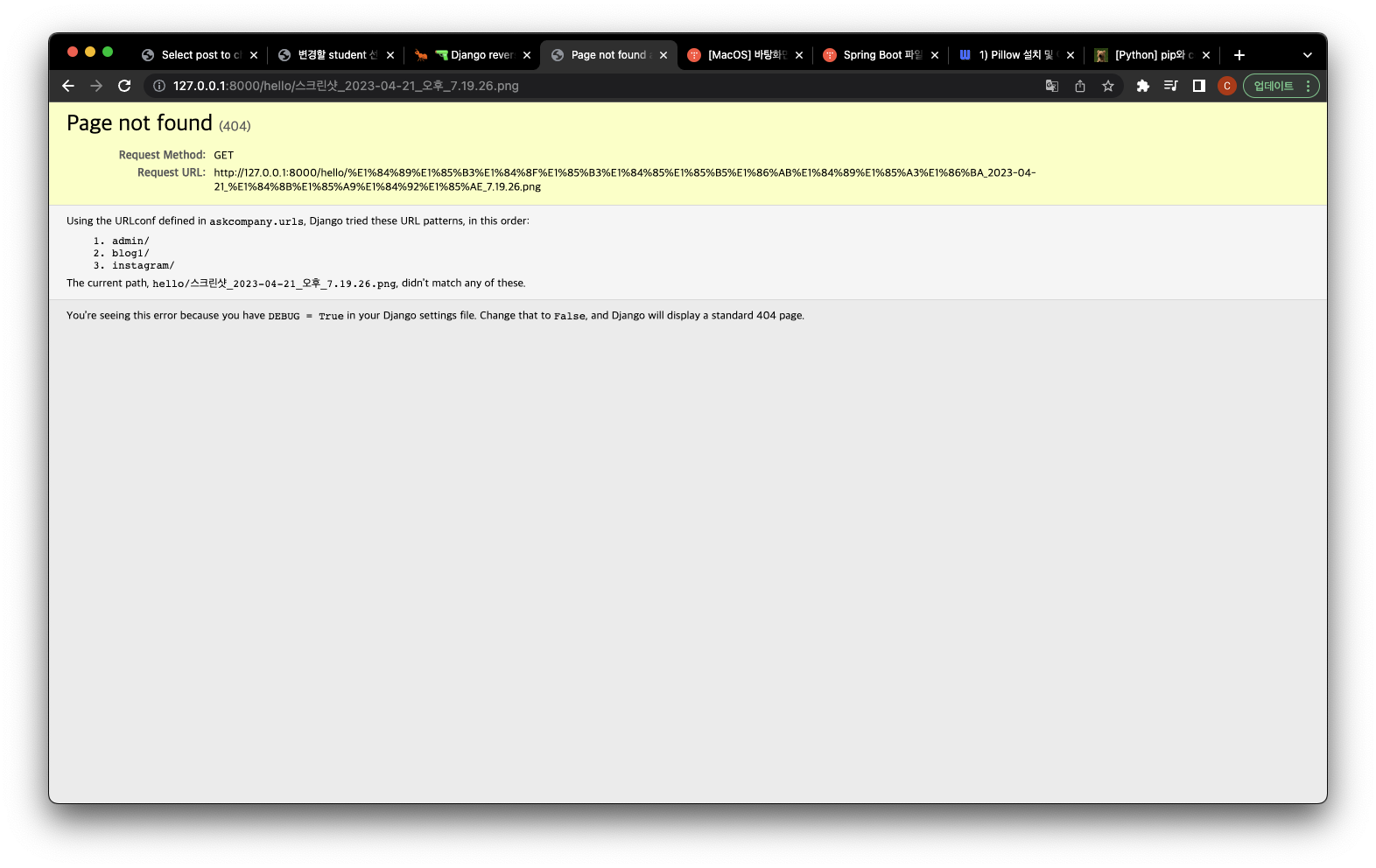Open the profile avatar 'C'
The width and height of the screenshot is (1376, 868).
click(1227, 86)
